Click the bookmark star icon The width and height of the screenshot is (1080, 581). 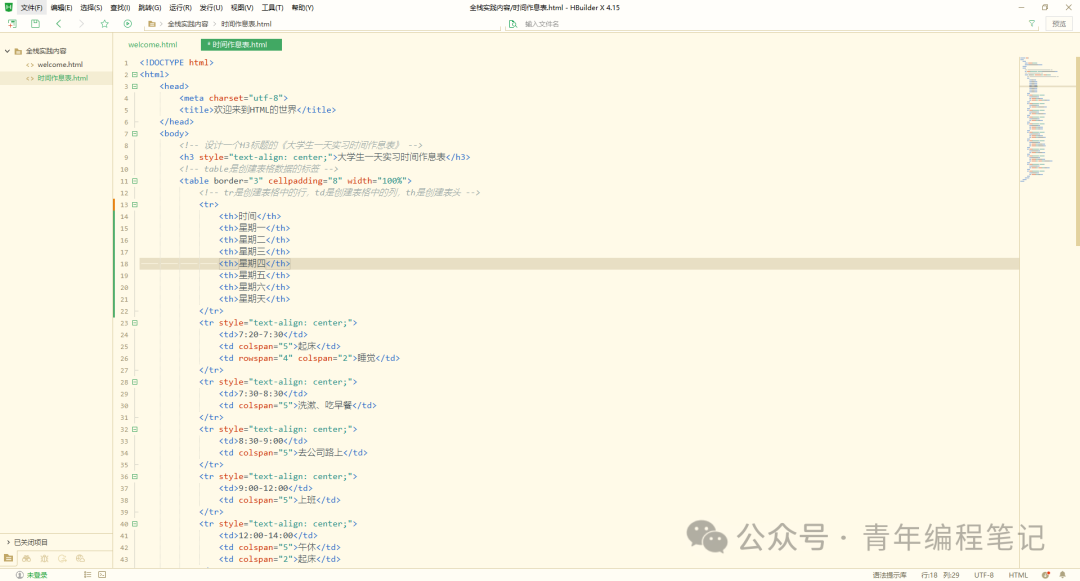coord(105,23)
